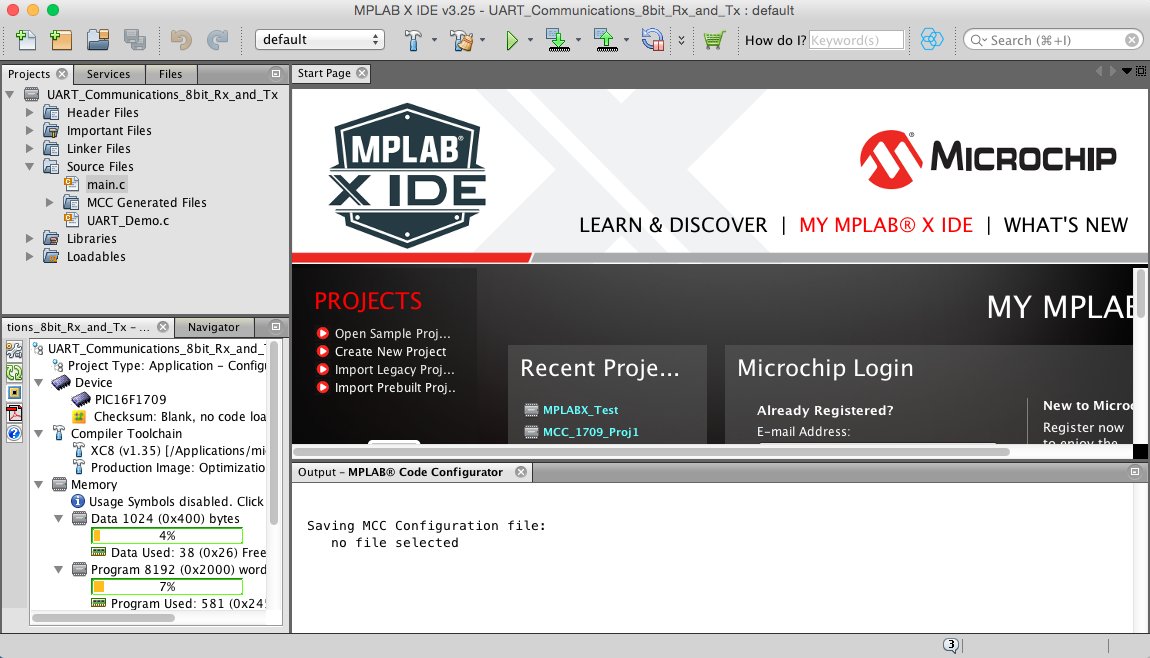Open the MPLAB Code Configurator icon
Viewport: 1150px width, 658px height.
coord(933,39)
